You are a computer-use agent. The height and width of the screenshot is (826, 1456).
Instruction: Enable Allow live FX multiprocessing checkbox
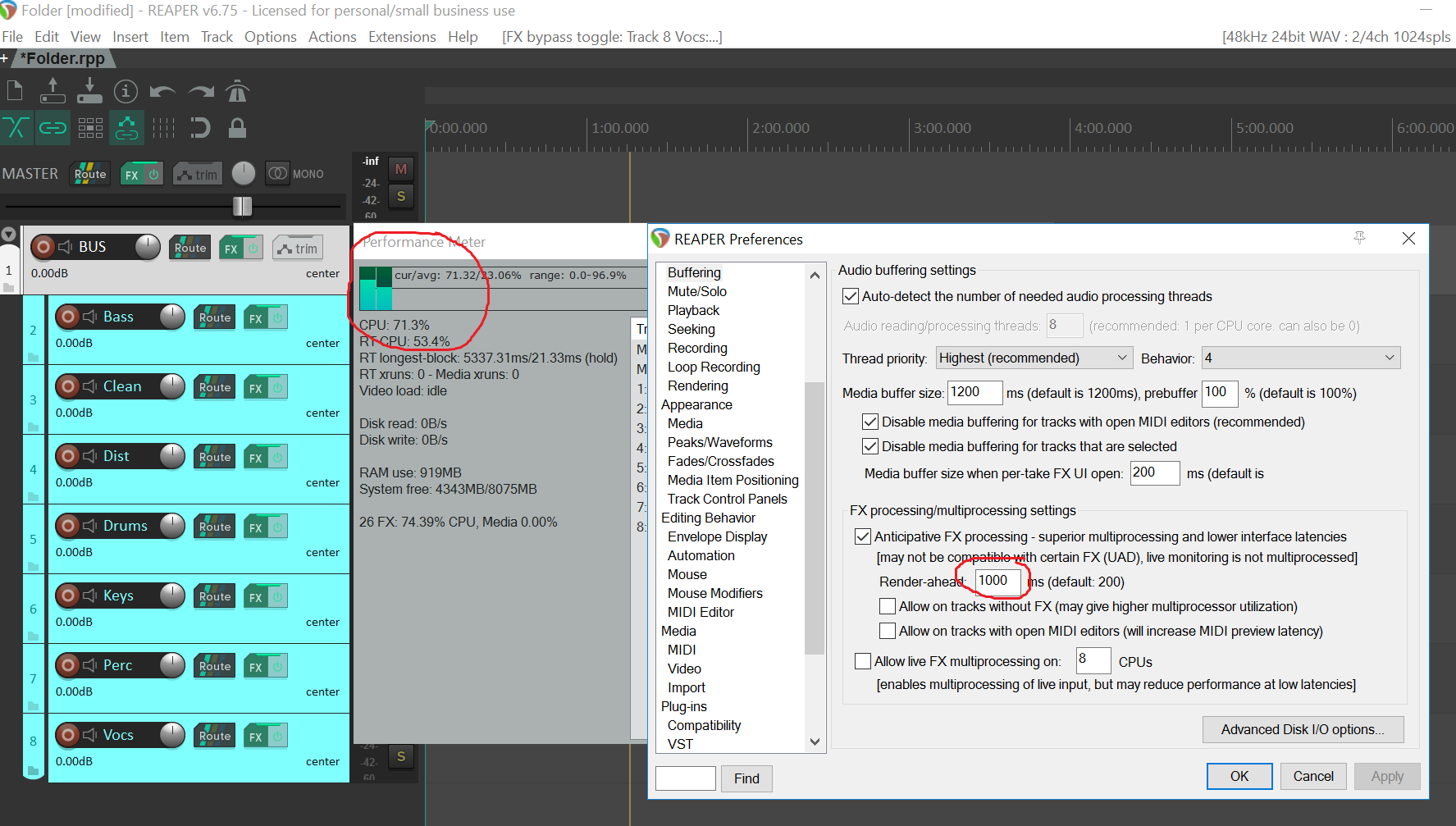click(863, 661)
